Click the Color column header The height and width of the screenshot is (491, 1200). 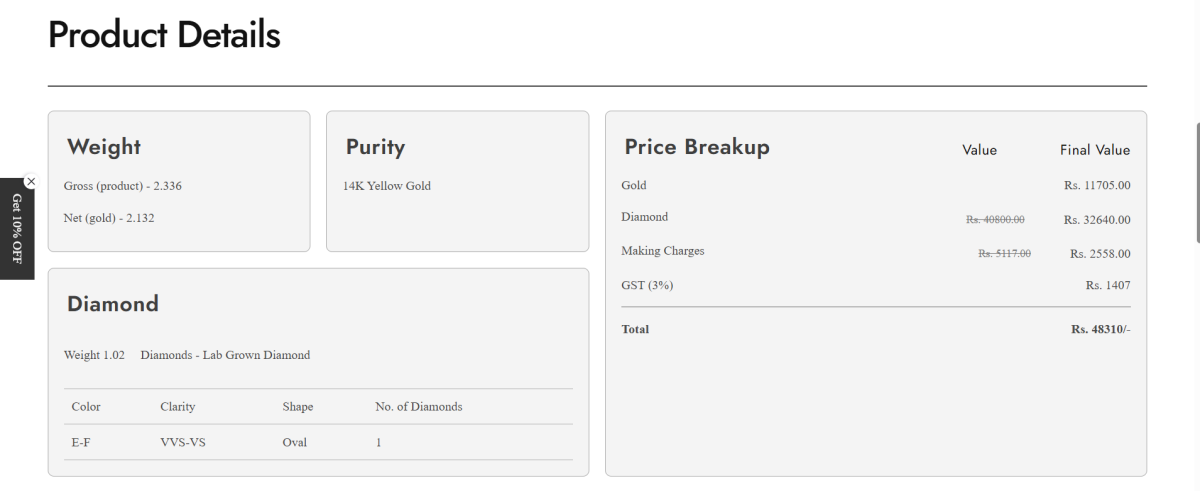point(86,407)
